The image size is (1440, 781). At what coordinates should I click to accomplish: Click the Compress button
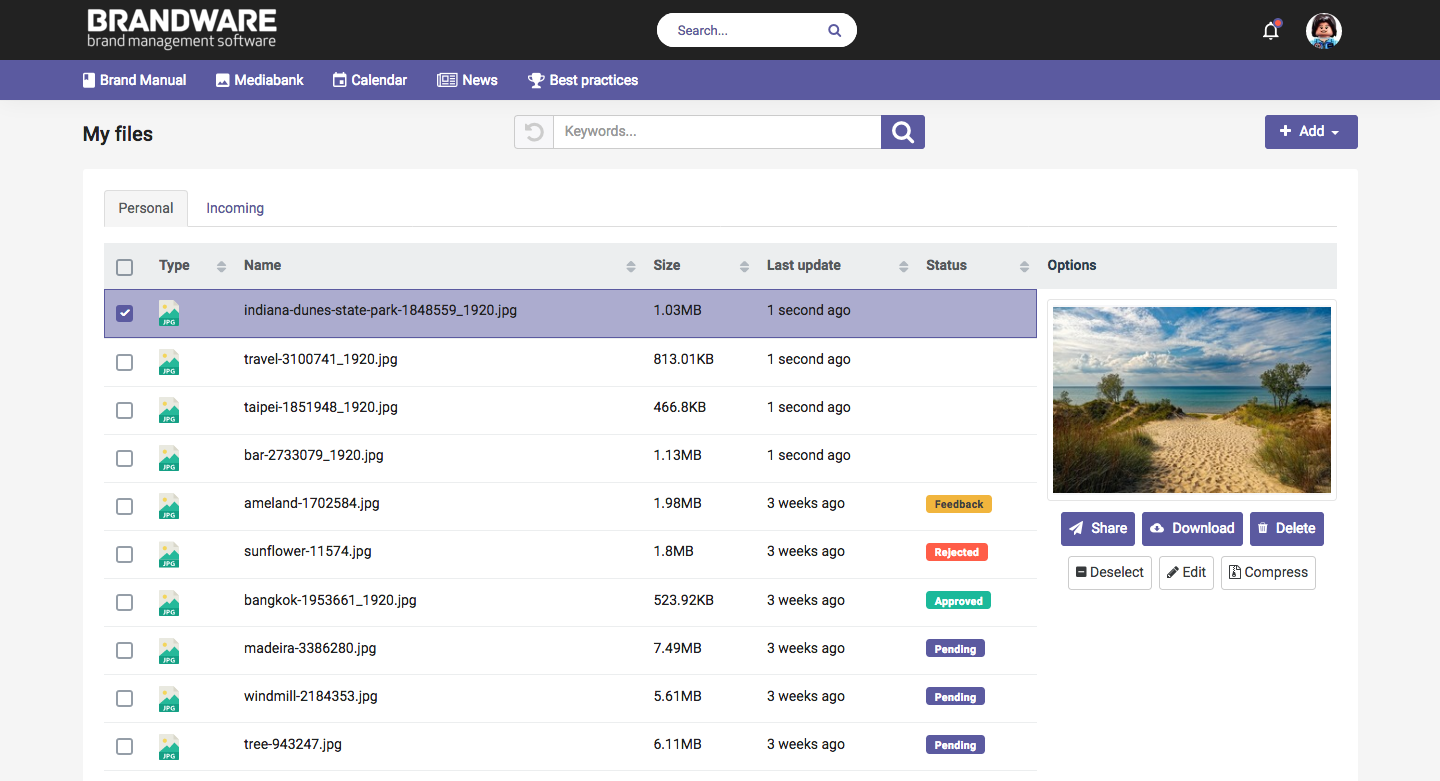click(1268, 573)
